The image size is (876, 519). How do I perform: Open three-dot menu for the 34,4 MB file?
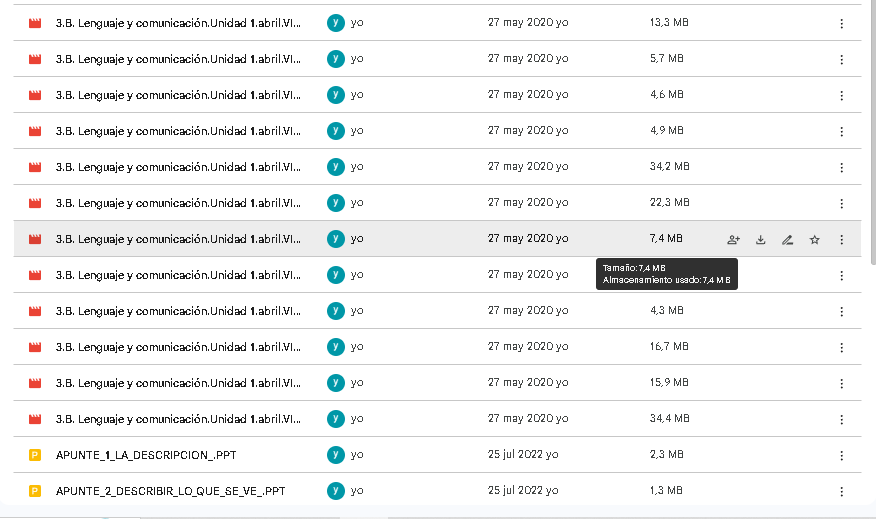coord(841,420)
